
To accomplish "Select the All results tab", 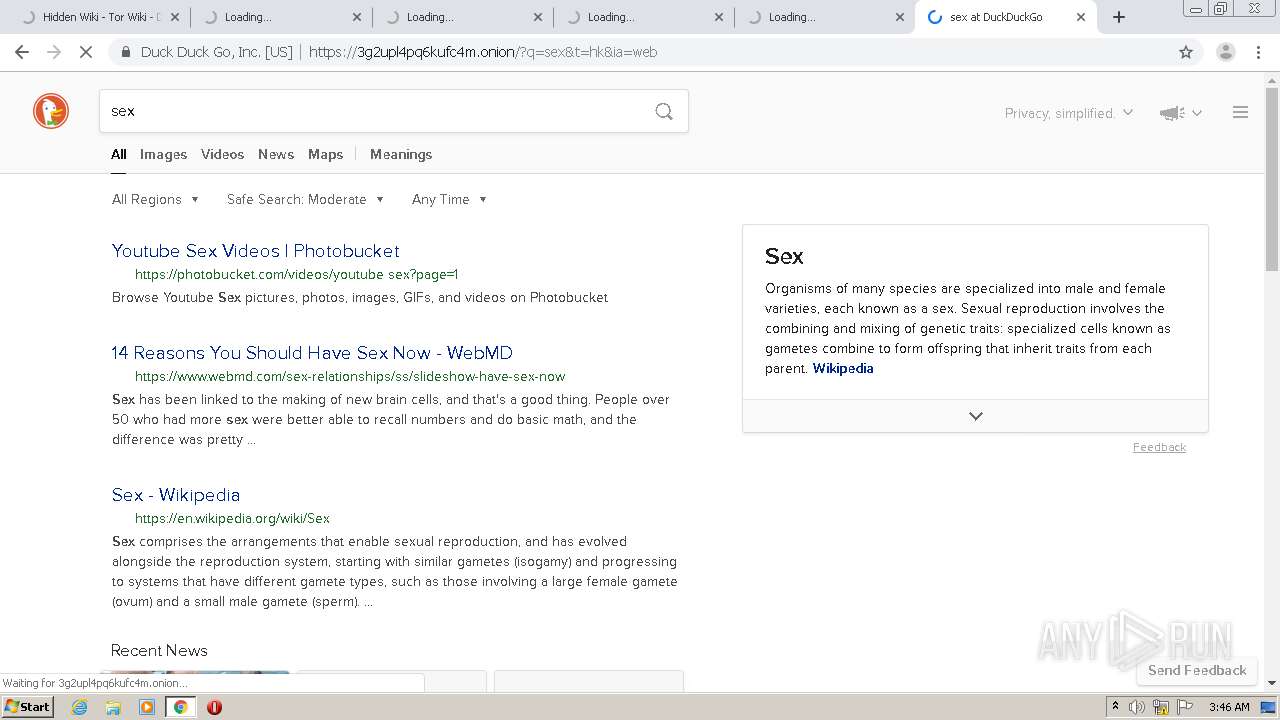I will coord(119,154).
